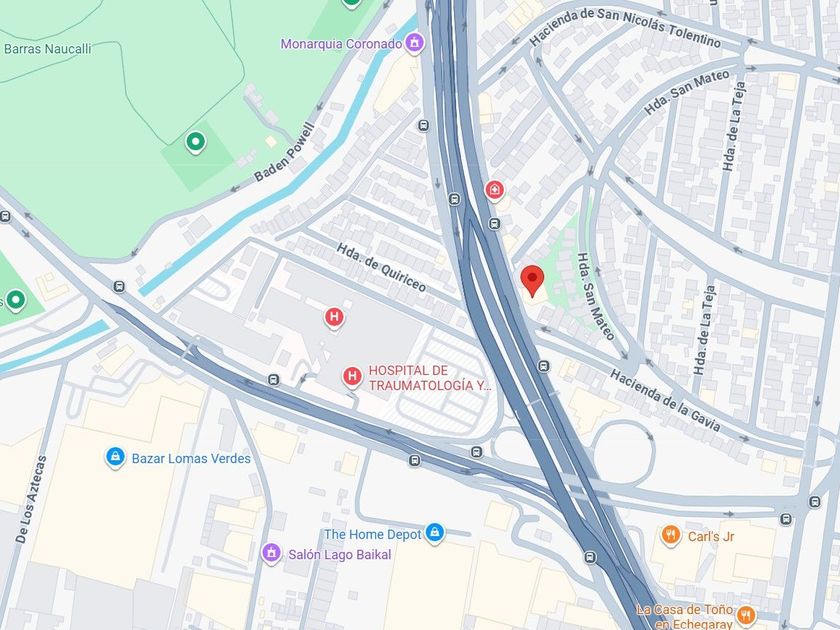The image size is (840, 630).
Task: Open the Monarquia Coronado purple marker
Action: pyautogui.click(x=414, y=43)
